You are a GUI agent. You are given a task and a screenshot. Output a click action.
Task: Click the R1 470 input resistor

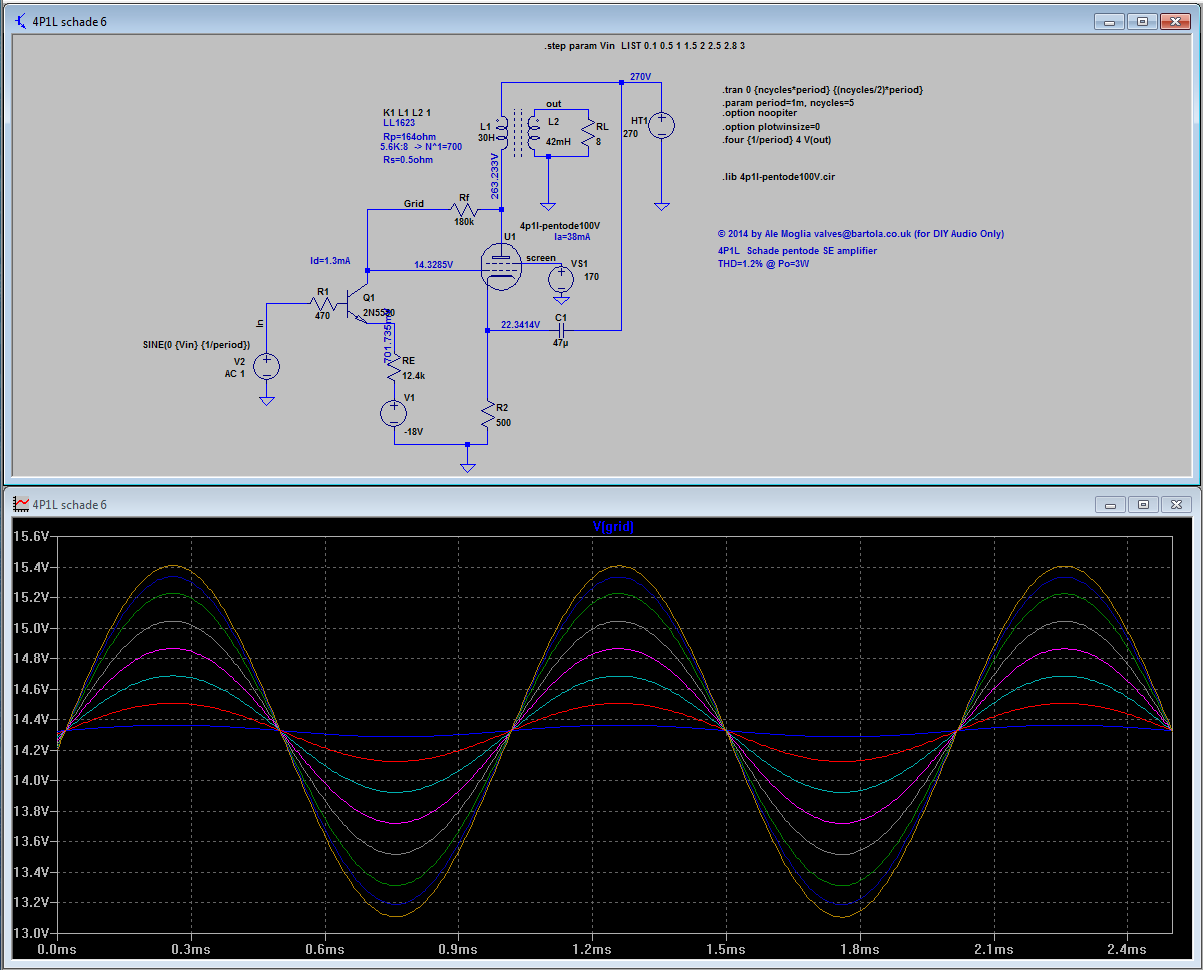pos(322,302)
